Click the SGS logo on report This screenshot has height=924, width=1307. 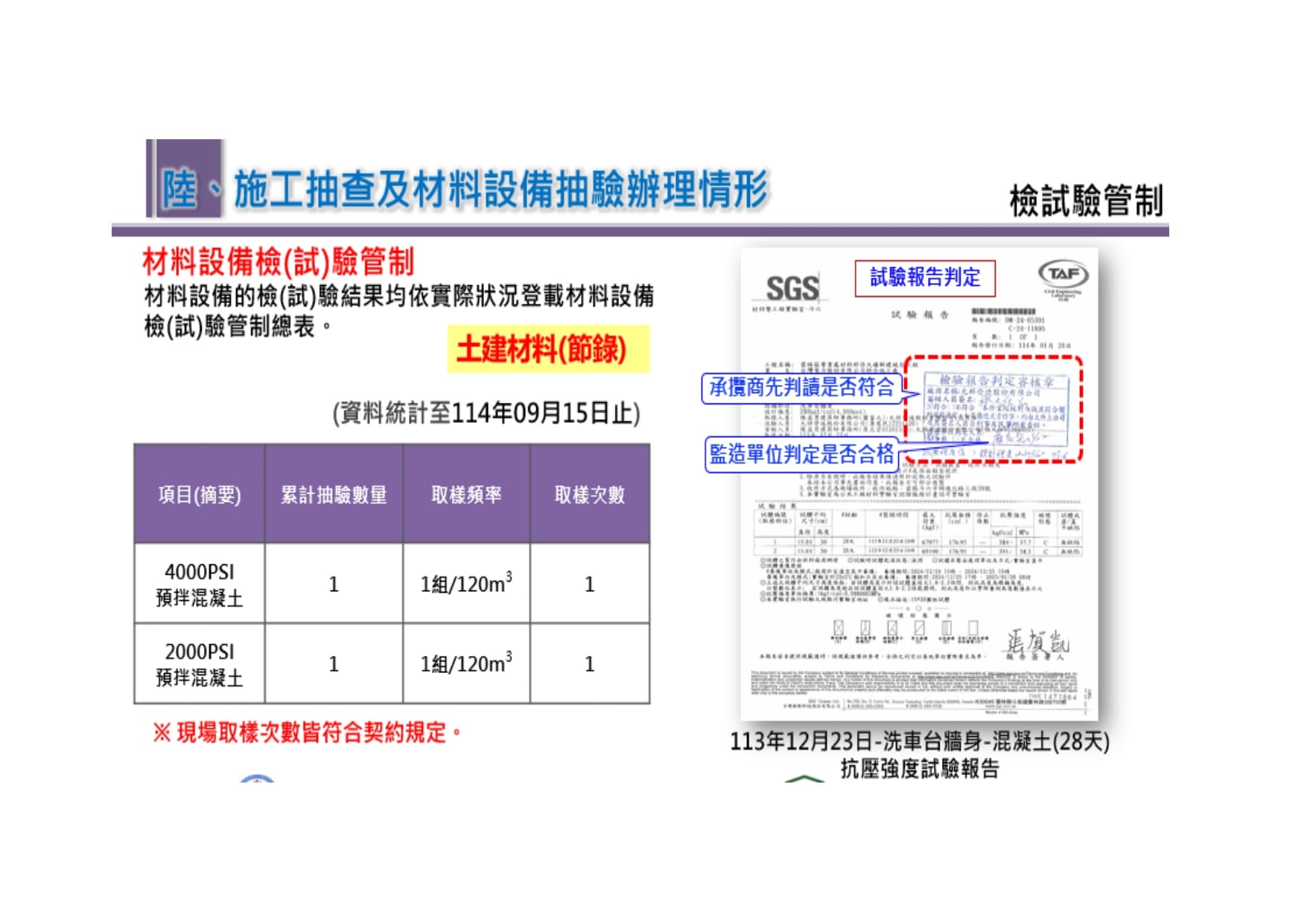coord(792,287)
